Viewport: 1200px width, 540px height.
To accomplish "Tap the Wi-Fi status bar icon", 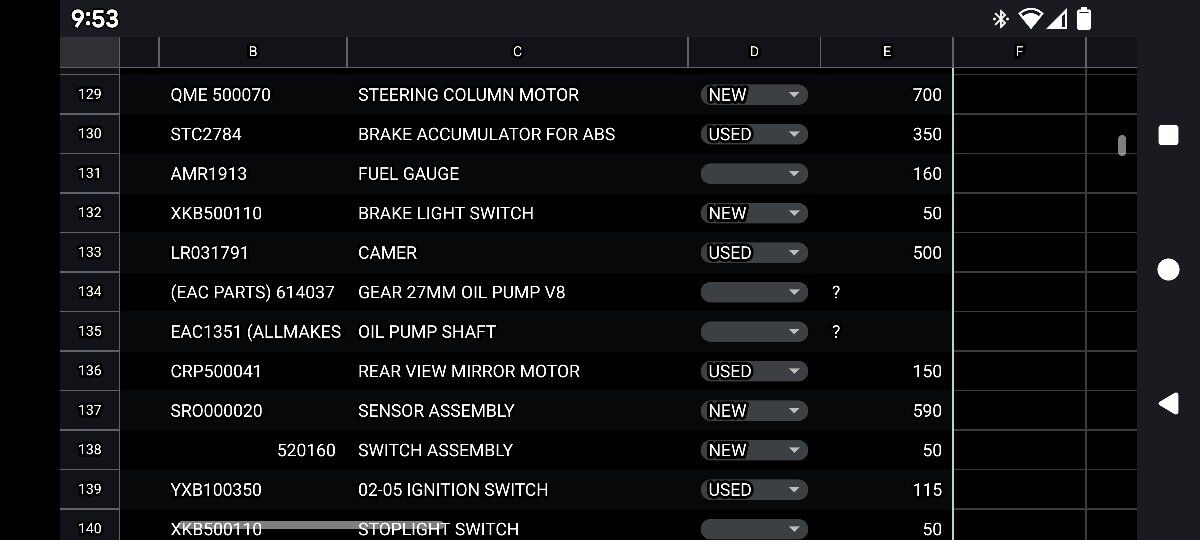I will (x=1030, y=18).
